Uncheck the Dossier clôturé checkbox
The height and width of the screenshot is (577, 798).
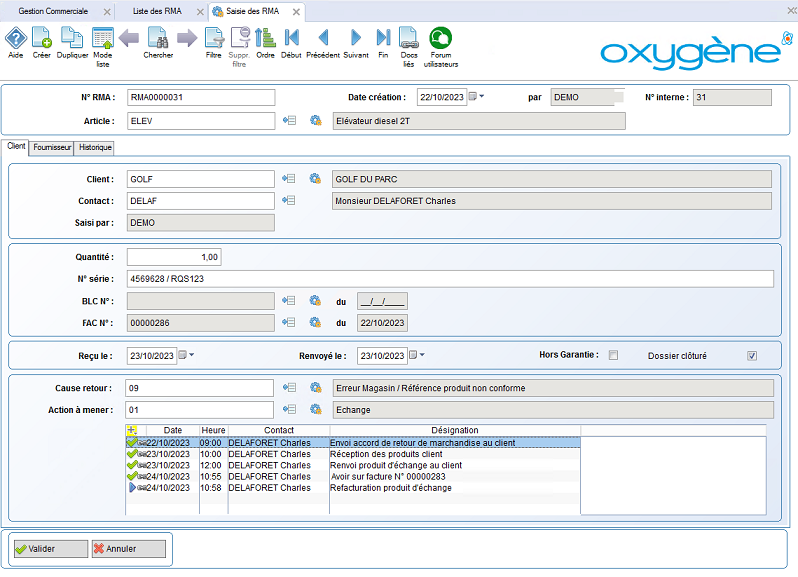tap(752, 355)
